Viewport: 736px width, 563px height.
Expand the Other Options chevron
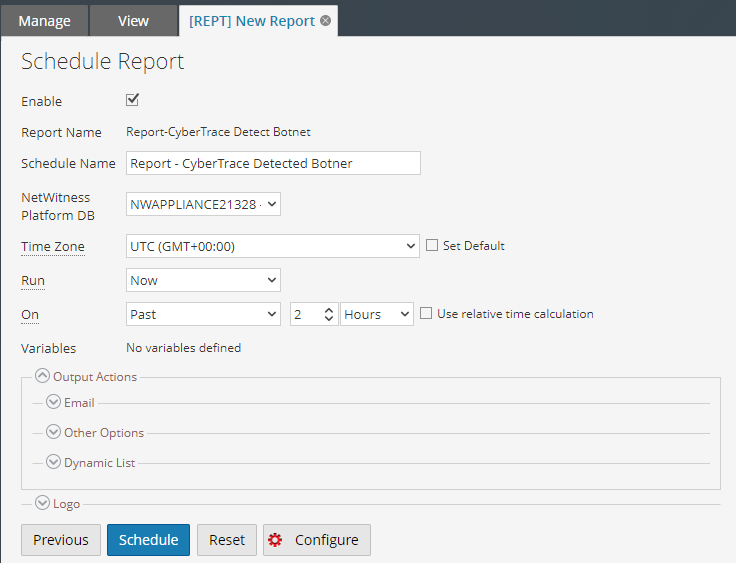tap(53, 433)
